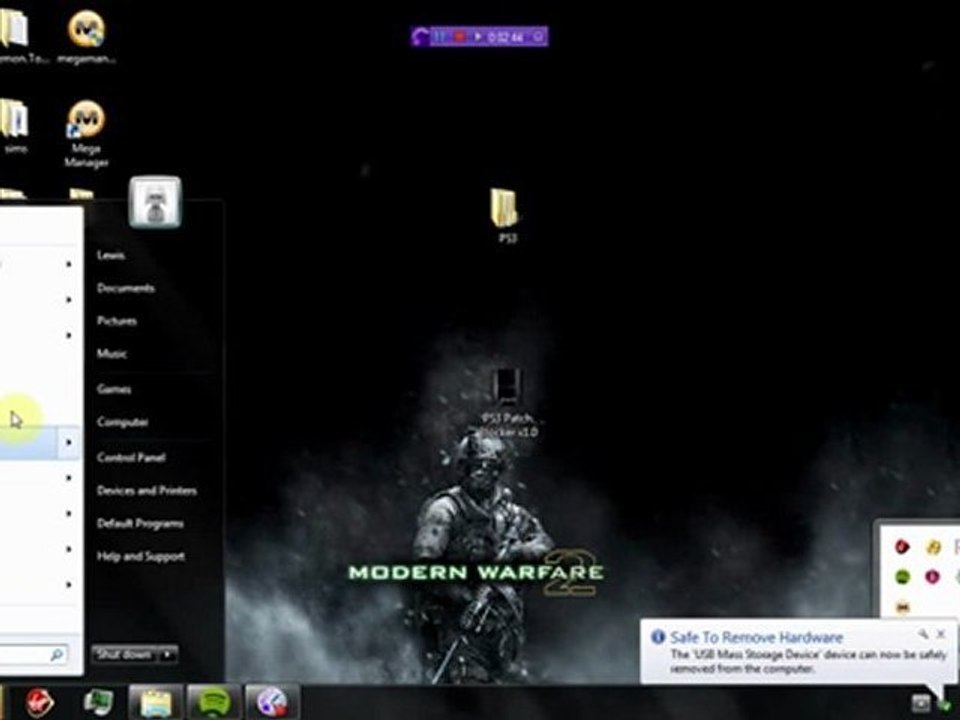Image resolution: width=960 pixels, height=720 pixels.
Task: Expand the arrow next to Shut down
Action: pyautogui.click(x=168, y=654)
